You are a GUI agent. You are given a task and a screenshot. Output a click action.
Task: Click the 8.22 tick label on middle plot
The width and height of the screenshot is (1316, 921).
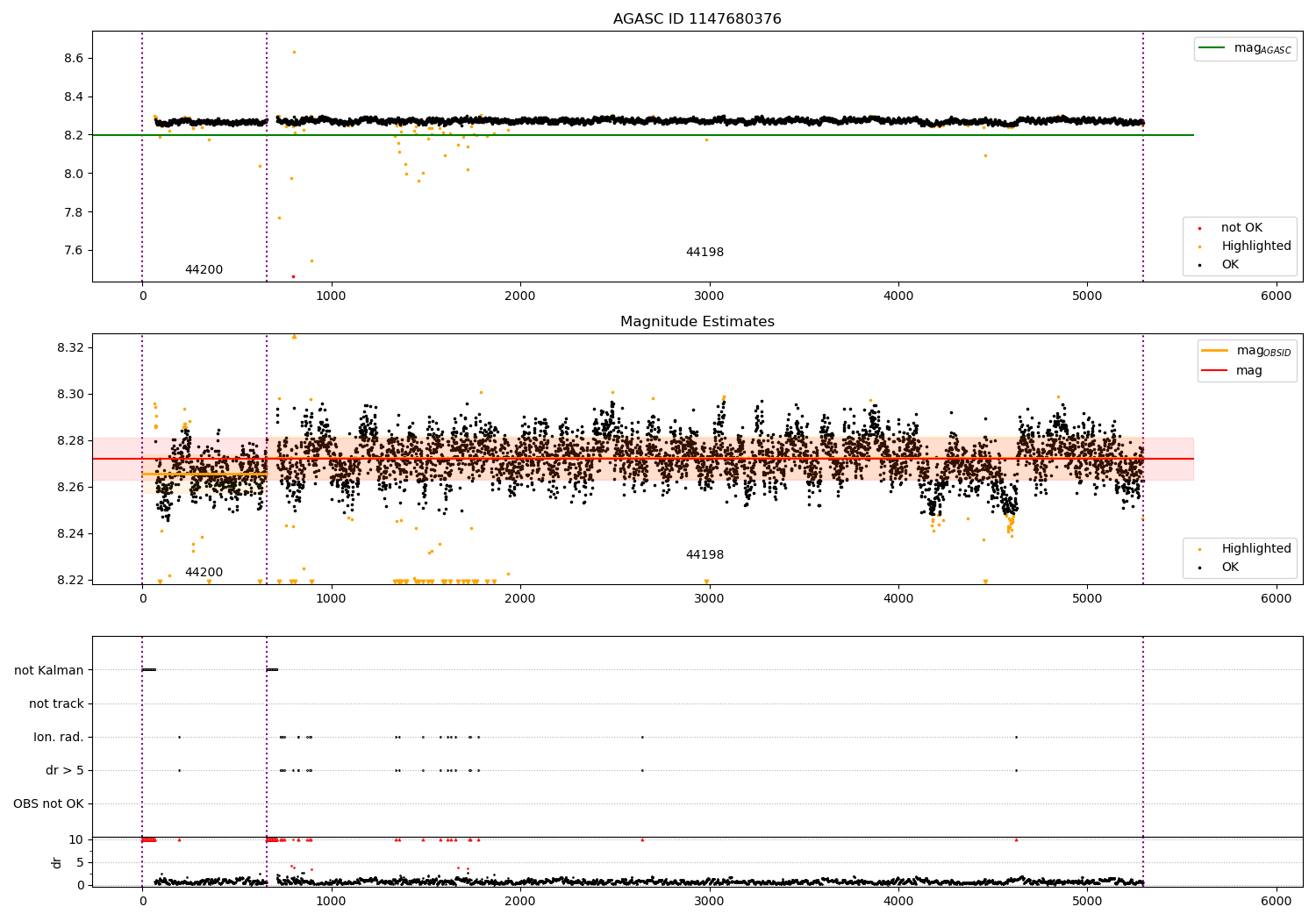point(69,581)
